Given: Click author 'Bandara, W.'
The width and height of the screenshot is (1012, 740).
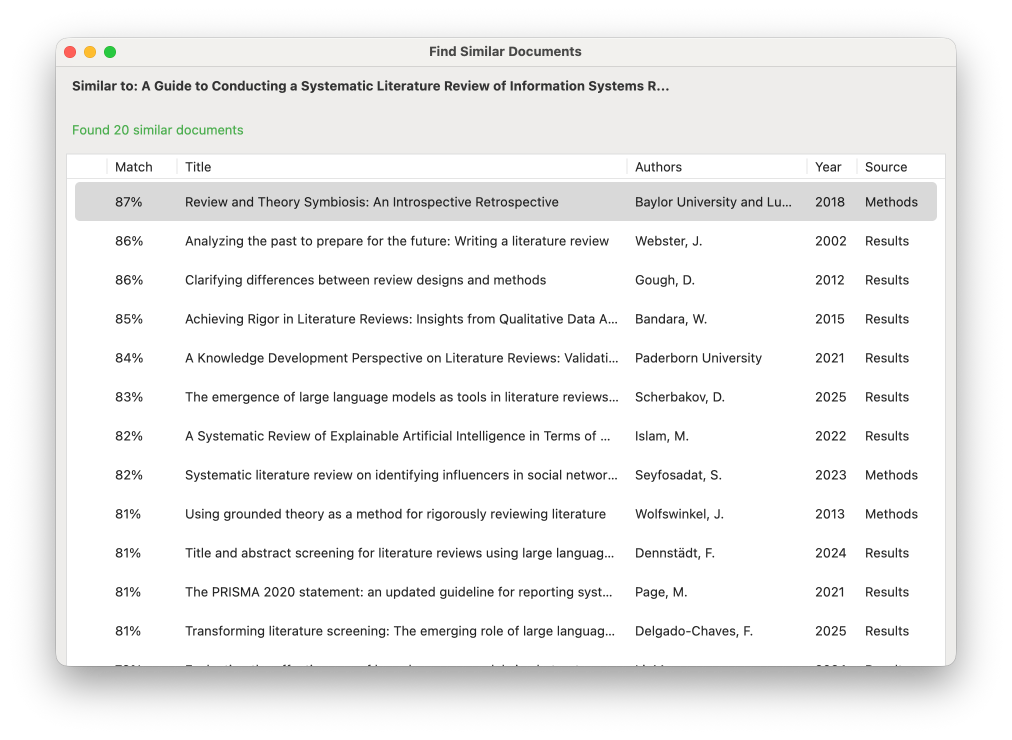Looking at the screenshot, I should click(671, 319).
